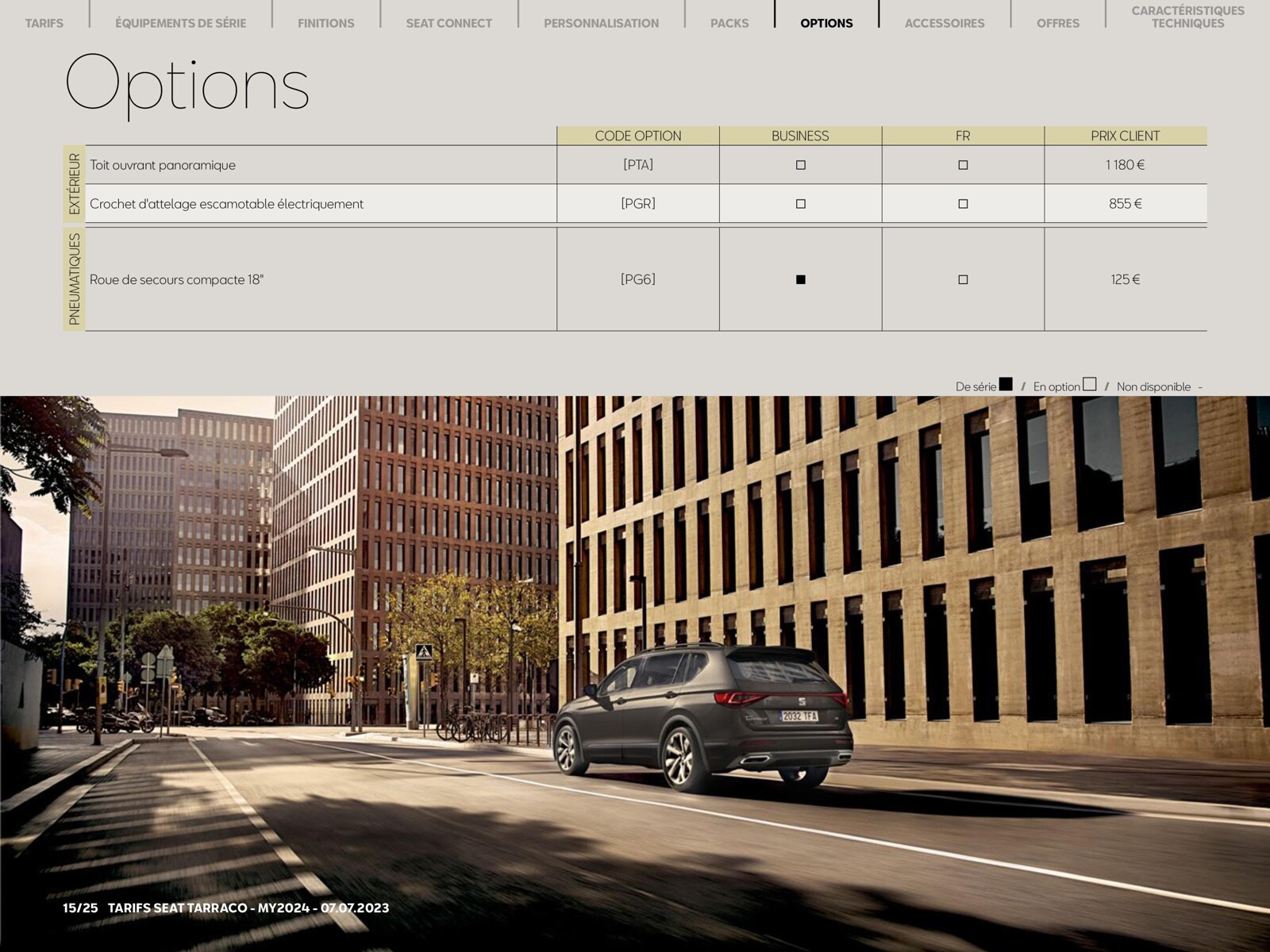
Task: Open the PACKS tab
Action: [729, 23]
